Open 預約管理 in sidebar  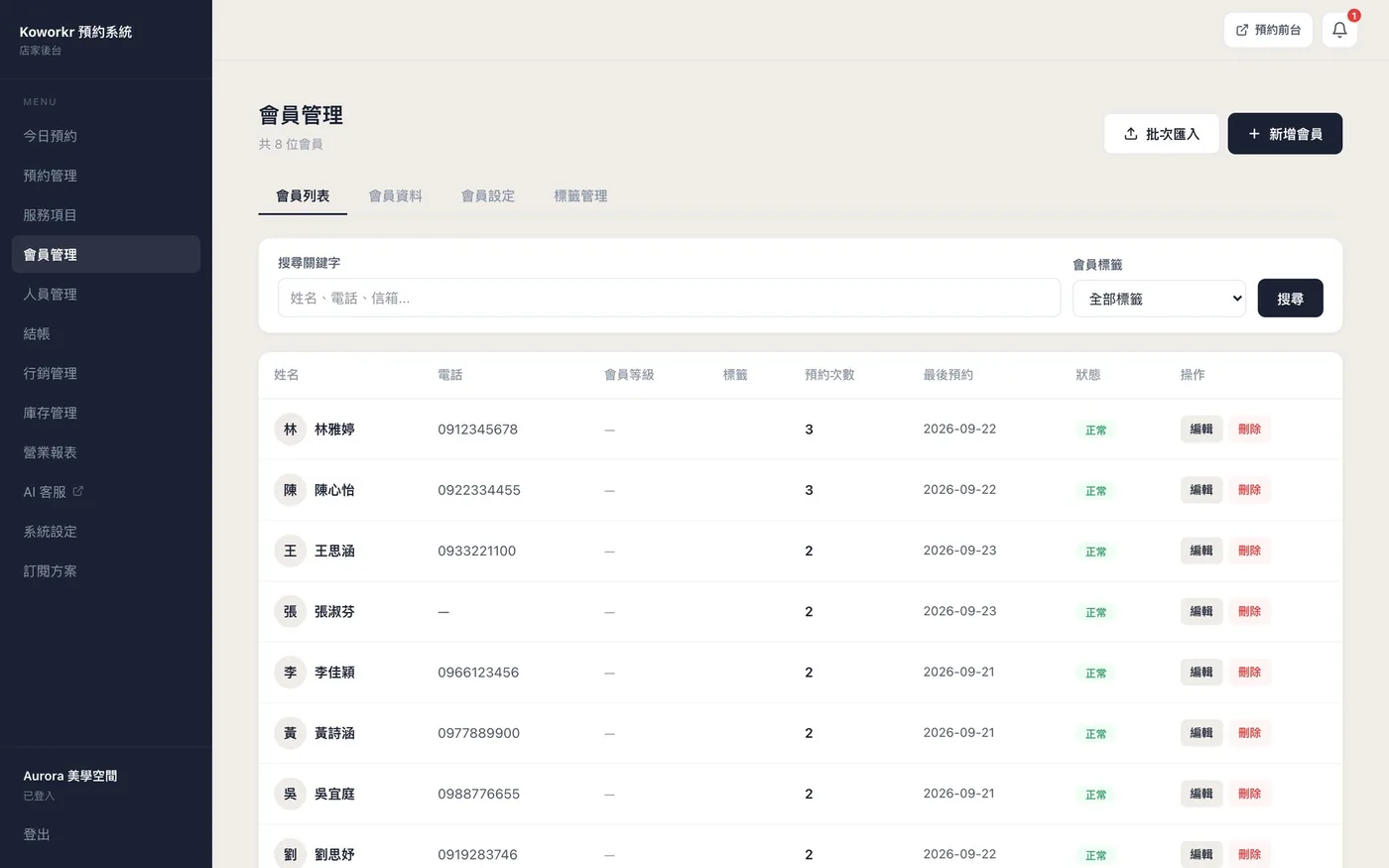(x=106, y=176)
